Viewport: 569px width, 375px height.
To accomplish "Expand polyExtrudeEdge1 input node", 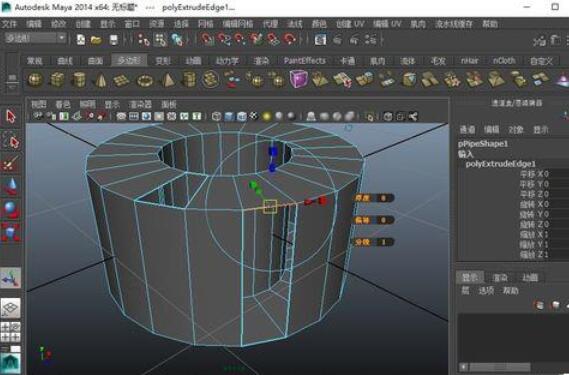I will click(x=500, y=164).
